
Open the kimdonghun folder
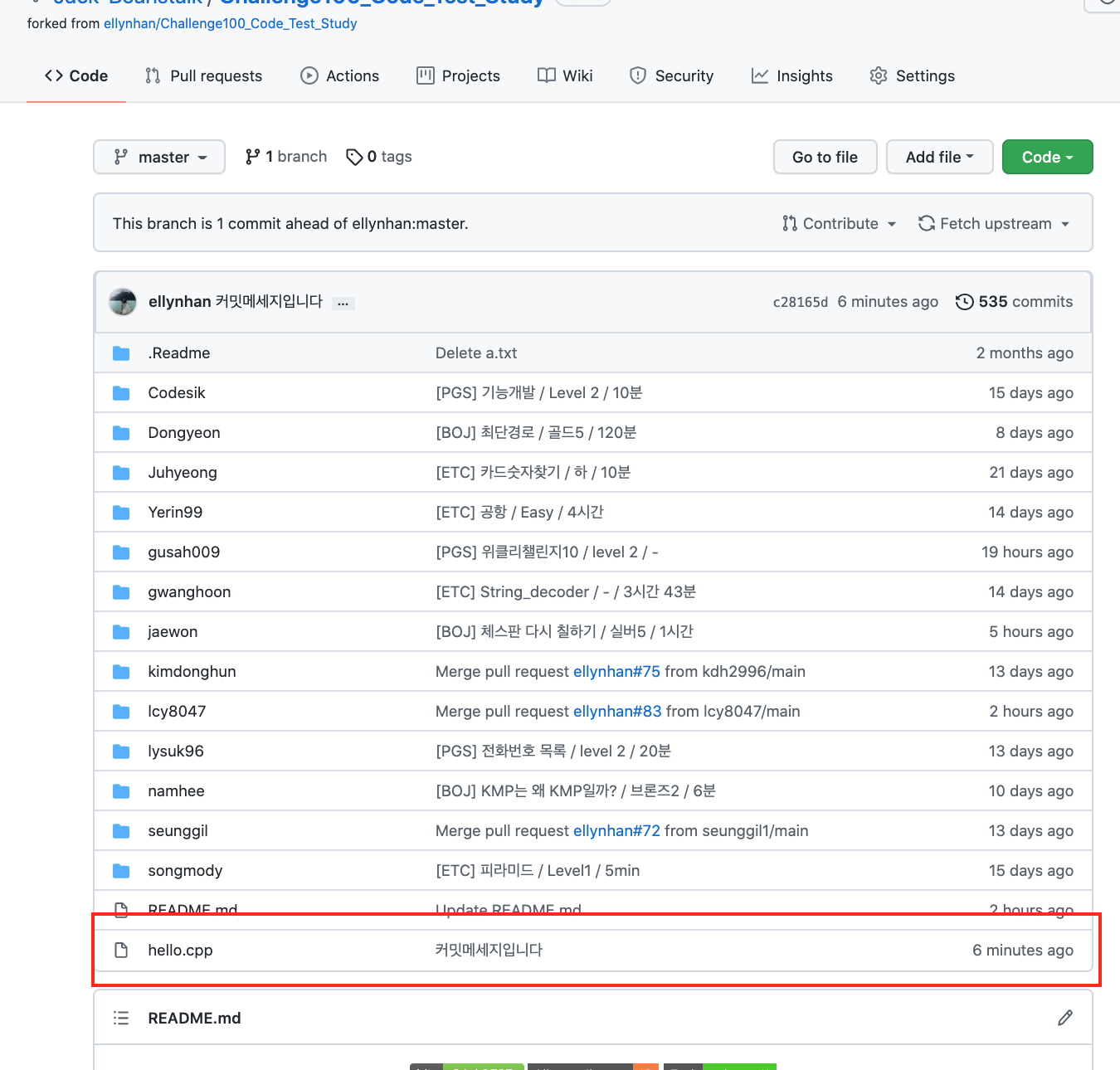pyautogui.click(x=192, y=671)
